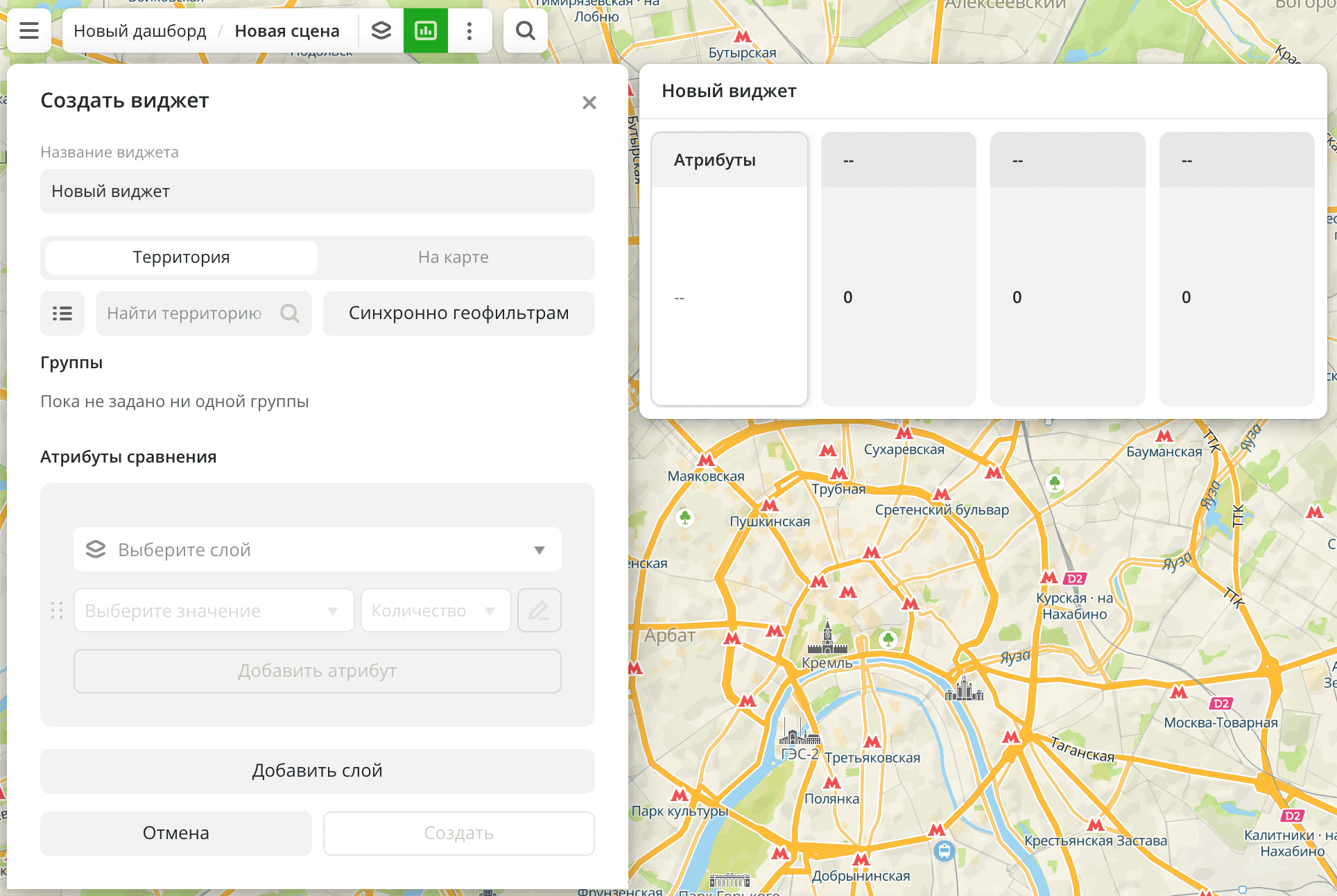
Task: Click the Арбат district label
Action: (670, 635)
